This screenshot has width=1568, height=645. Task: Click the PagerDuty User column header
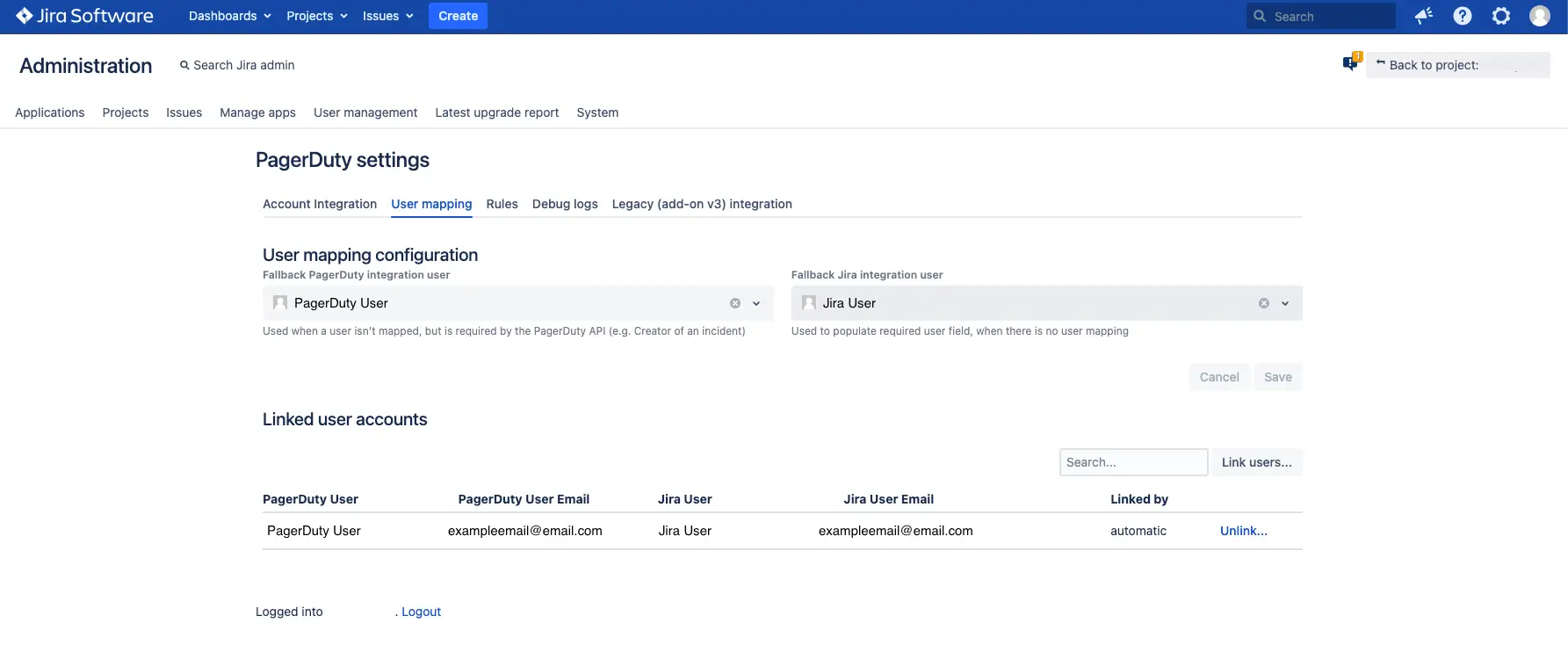[310, 499]
